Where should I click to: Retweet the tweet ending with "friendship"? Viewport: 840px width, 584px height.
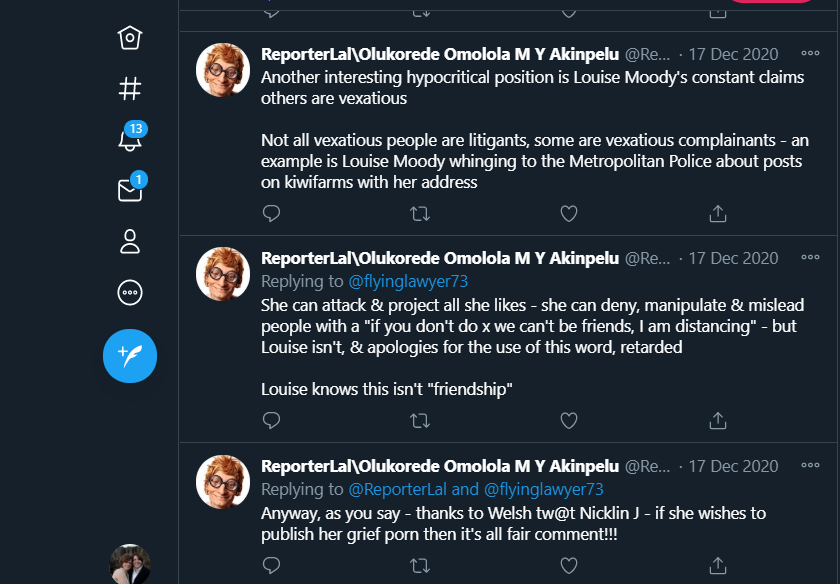point(420,420)
